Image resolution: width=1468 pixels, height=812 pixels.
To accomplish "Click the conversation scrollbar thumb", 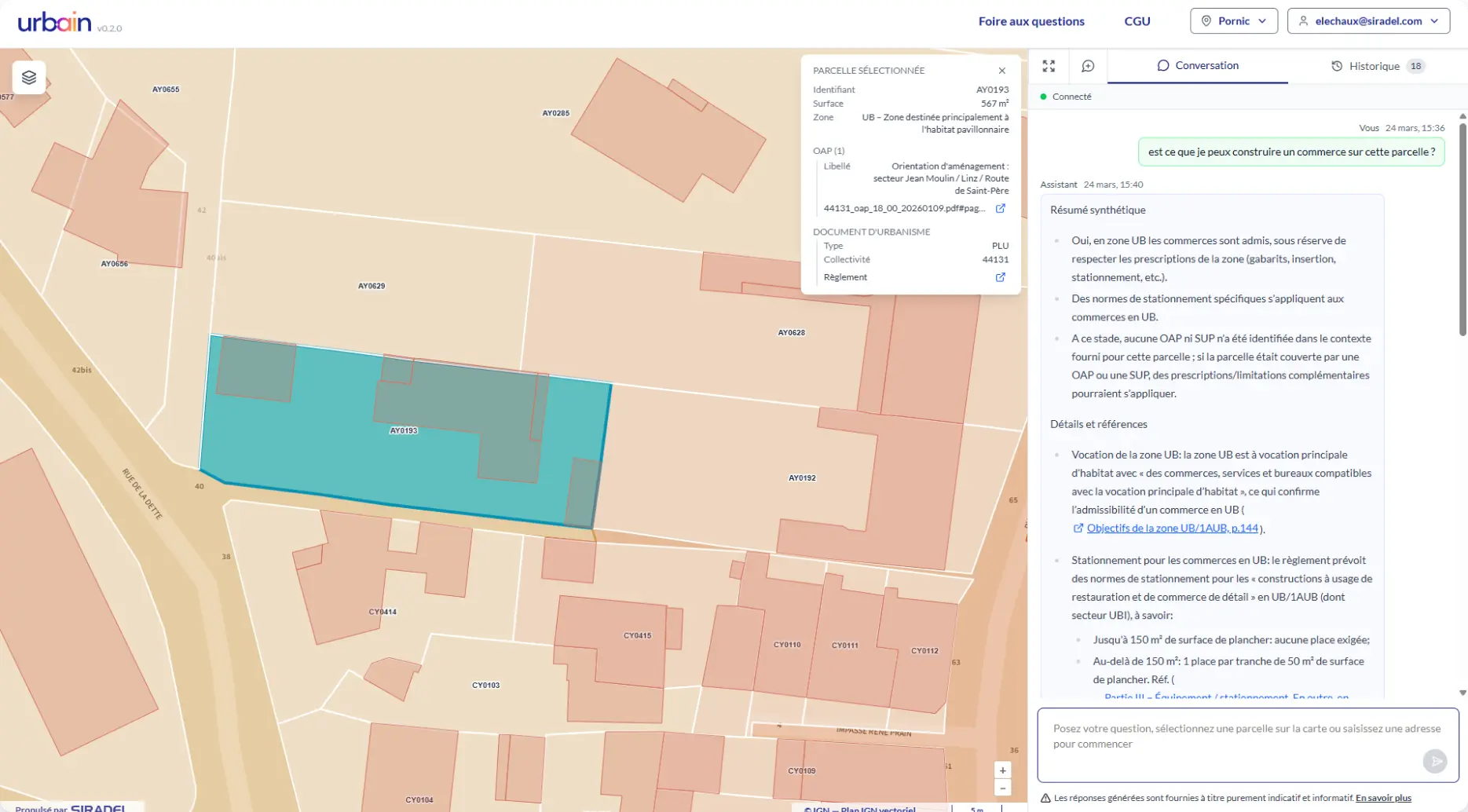I will [1463, 228].
